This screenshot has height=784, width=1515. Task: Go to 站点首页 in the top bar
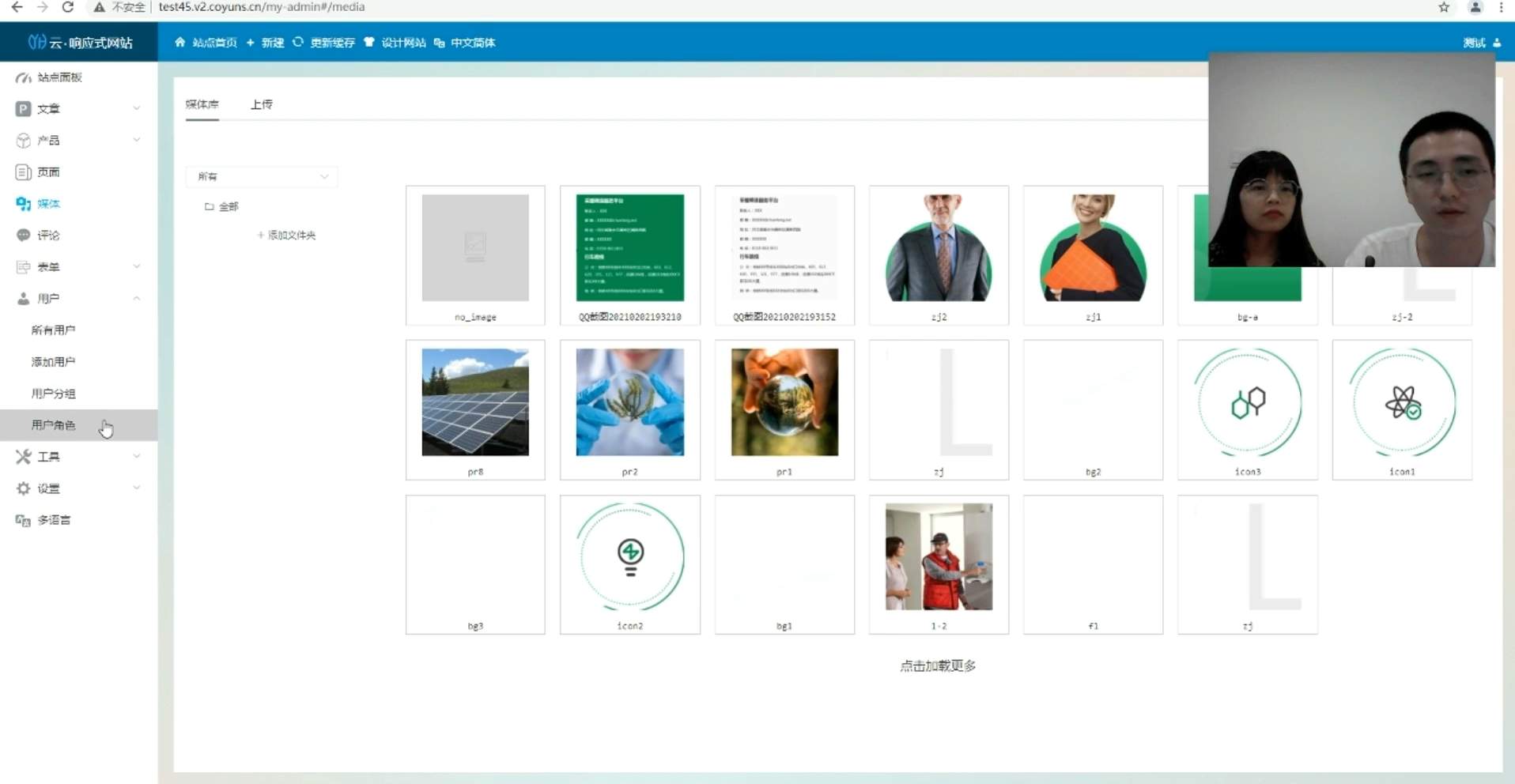coord(215,43)
